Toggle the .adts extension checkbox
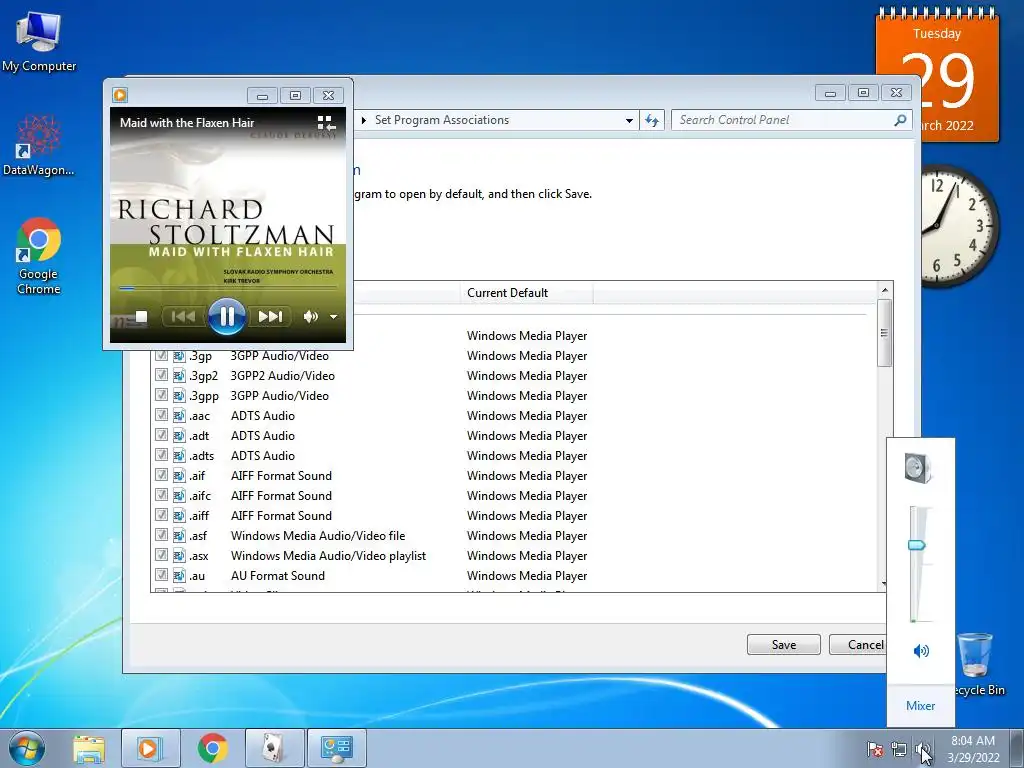The image size is (1024, 768). point(161,455)
